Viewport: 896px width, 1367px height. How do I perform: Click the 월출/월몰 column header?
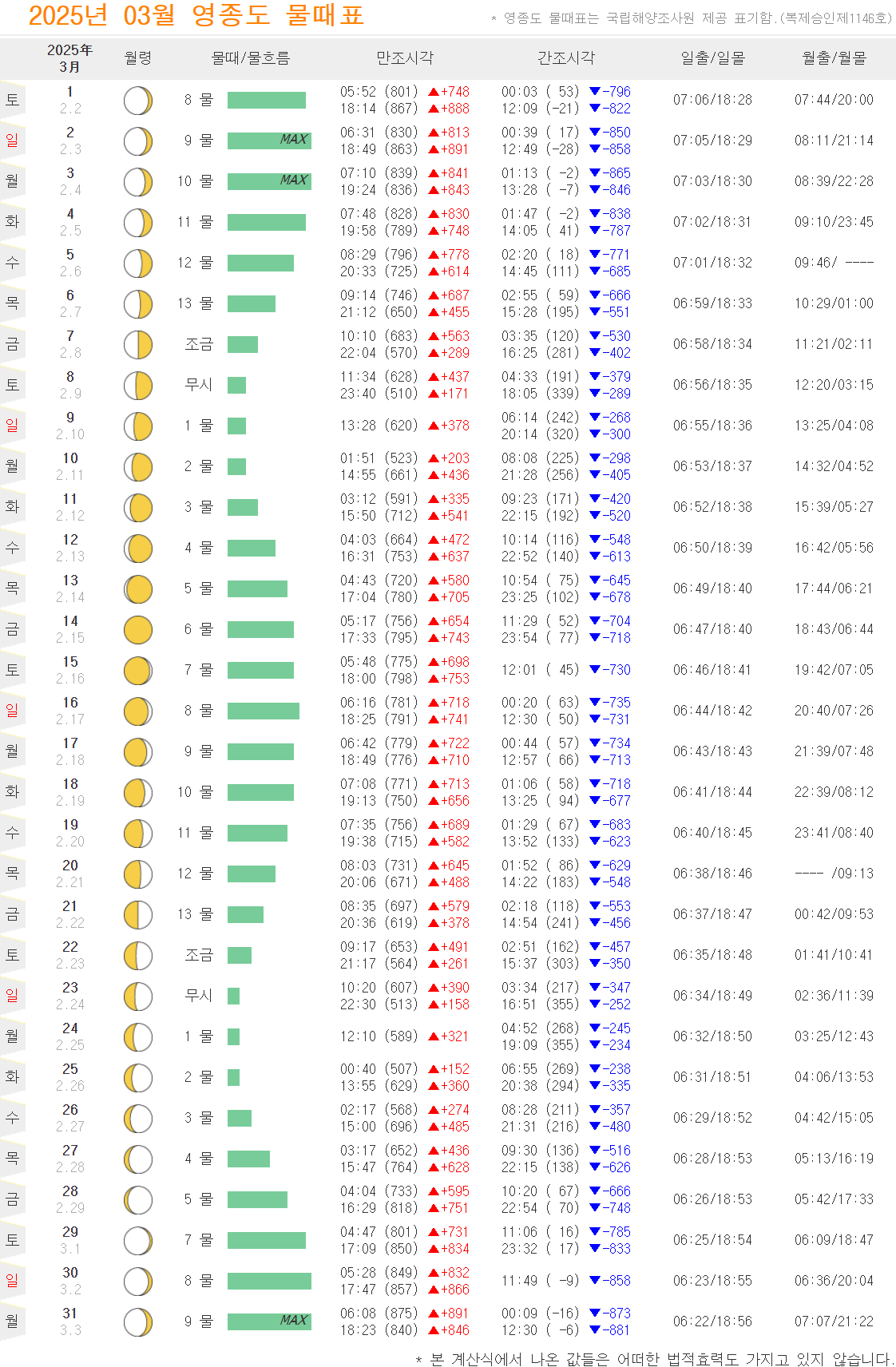coord(834,58)
